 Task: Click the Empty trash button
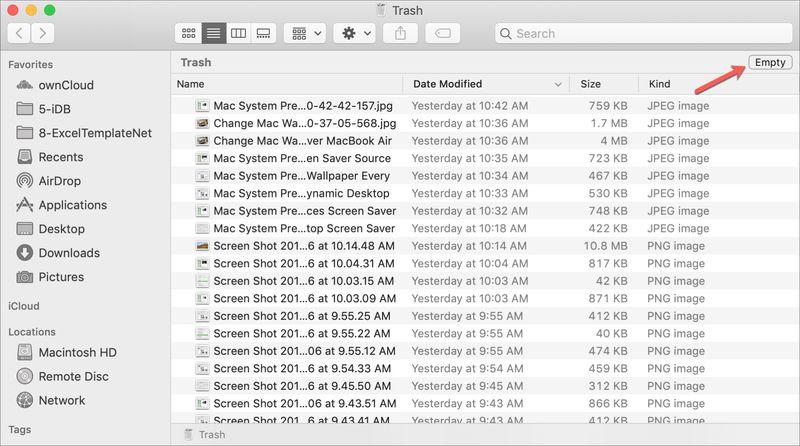coord(770,62)
